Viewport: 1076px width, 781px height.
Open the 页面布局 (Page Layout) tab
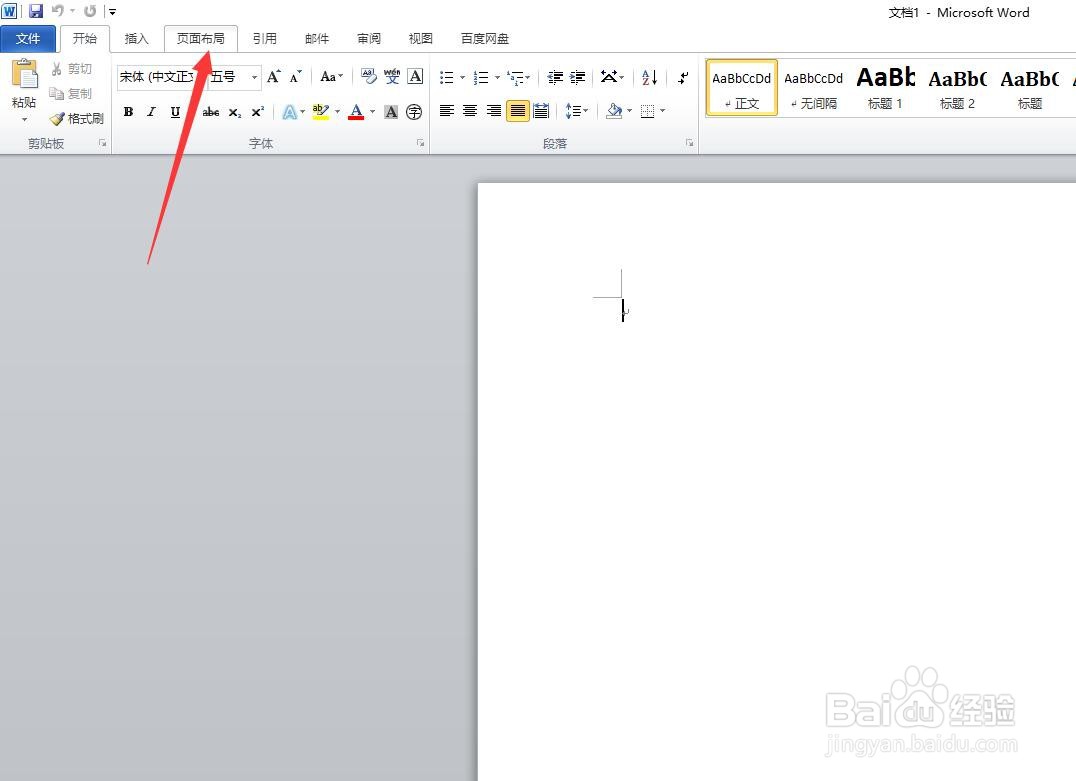coord(200,38)
